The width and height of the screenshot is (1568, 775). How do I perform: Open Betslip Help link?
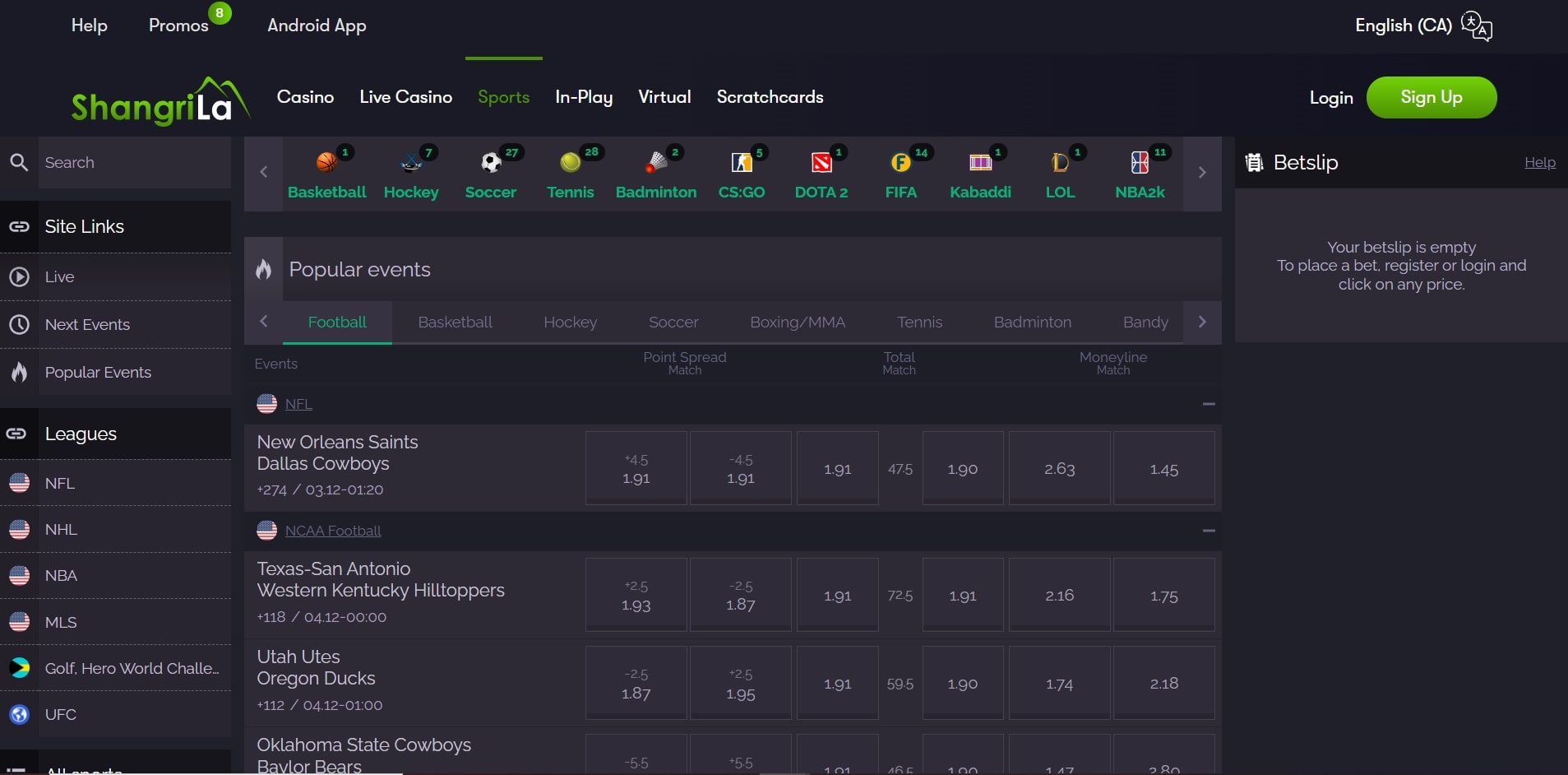1540,162
